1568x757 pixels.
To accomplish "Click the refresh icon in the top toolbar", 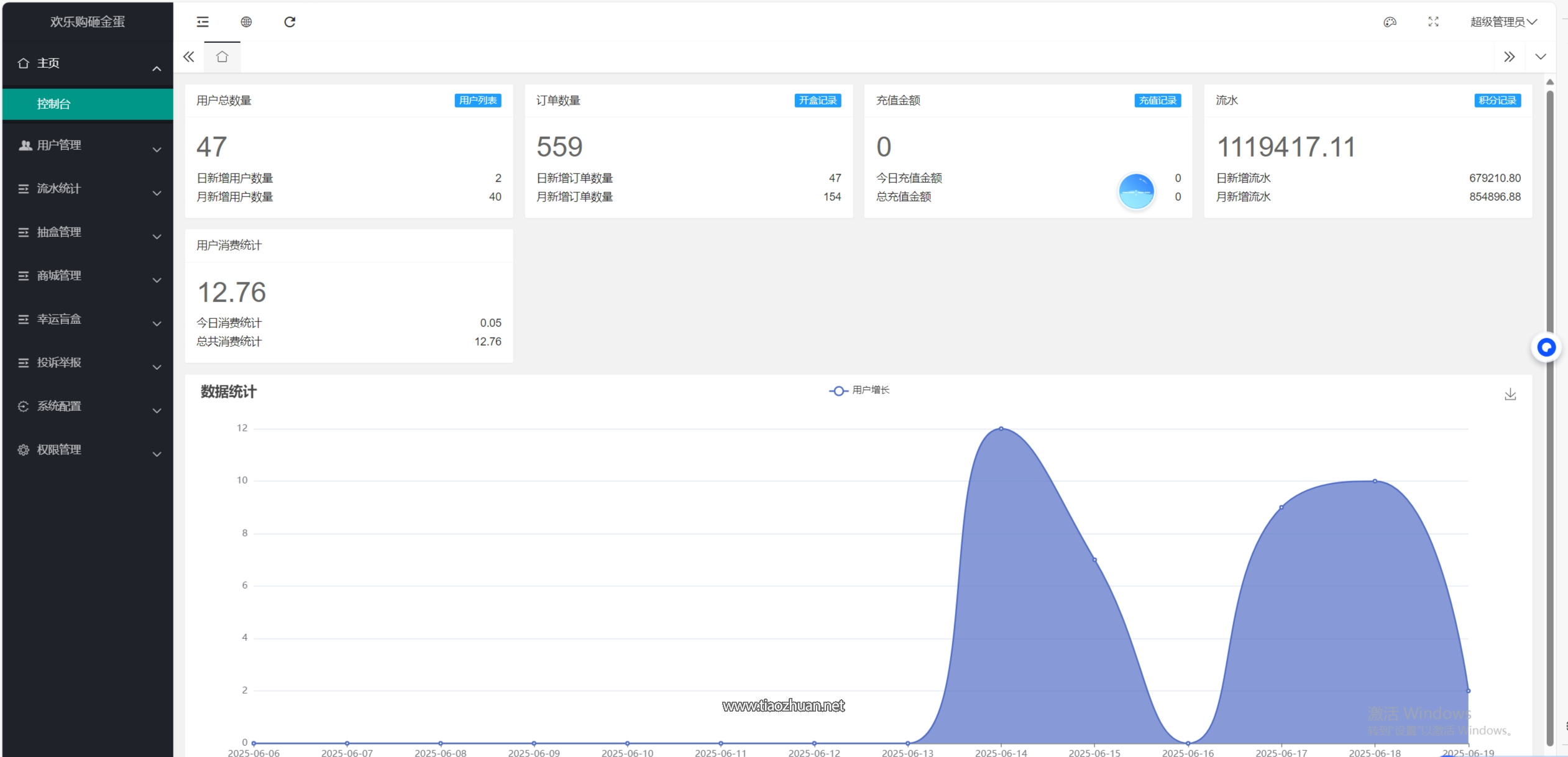I will tap(290, 22).
